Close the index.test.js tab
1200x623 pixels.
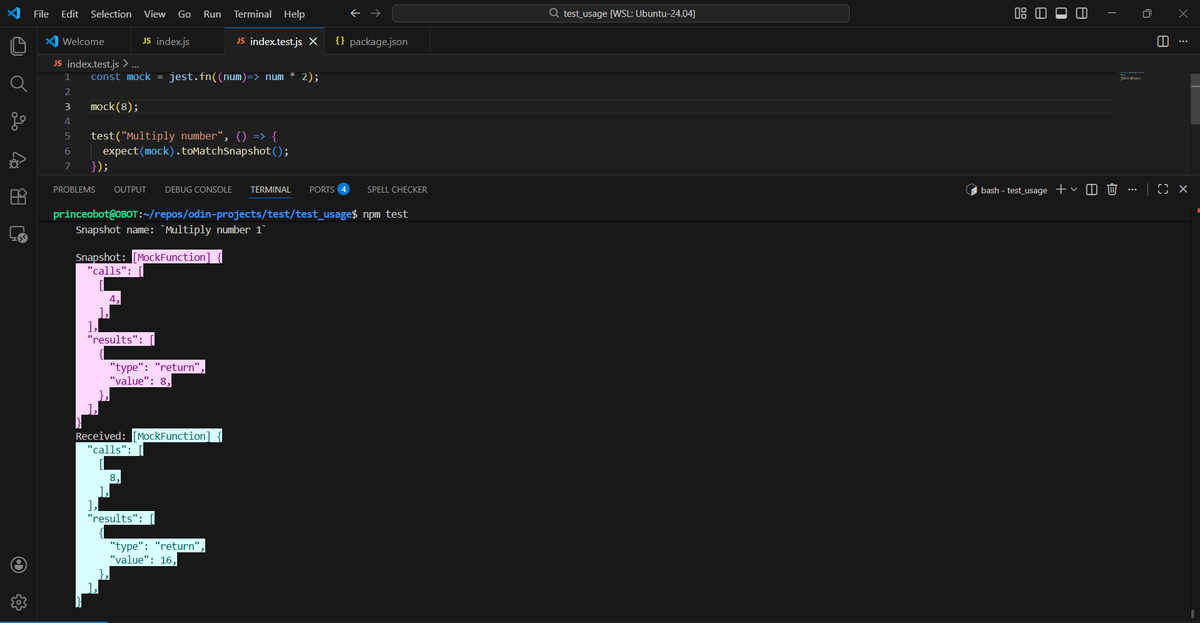click(313, 42)
